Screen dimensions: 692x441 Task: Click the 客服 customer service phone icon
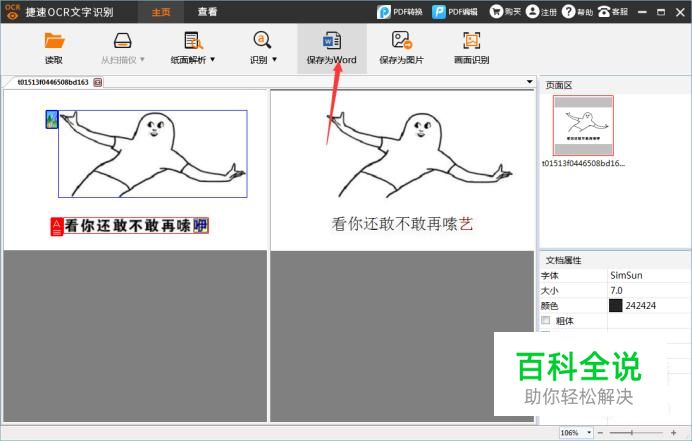pos(604,11)
